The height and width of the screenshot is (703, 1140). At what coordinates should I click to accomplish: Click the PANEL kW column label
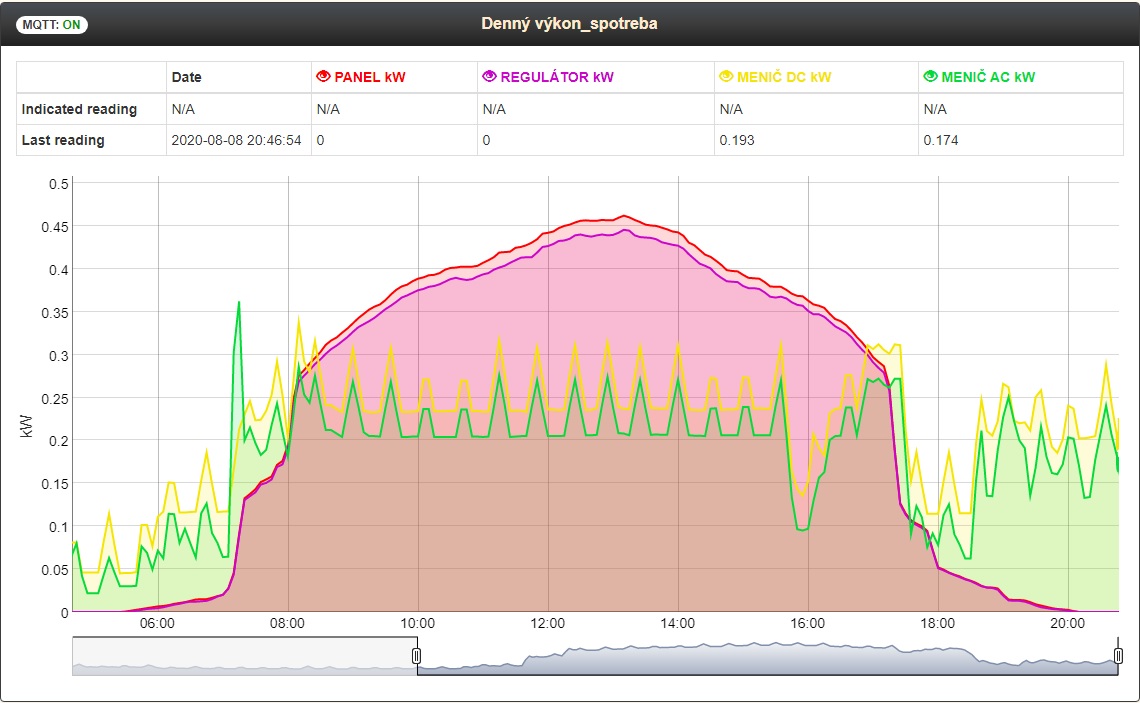click(x=370, y=77)
